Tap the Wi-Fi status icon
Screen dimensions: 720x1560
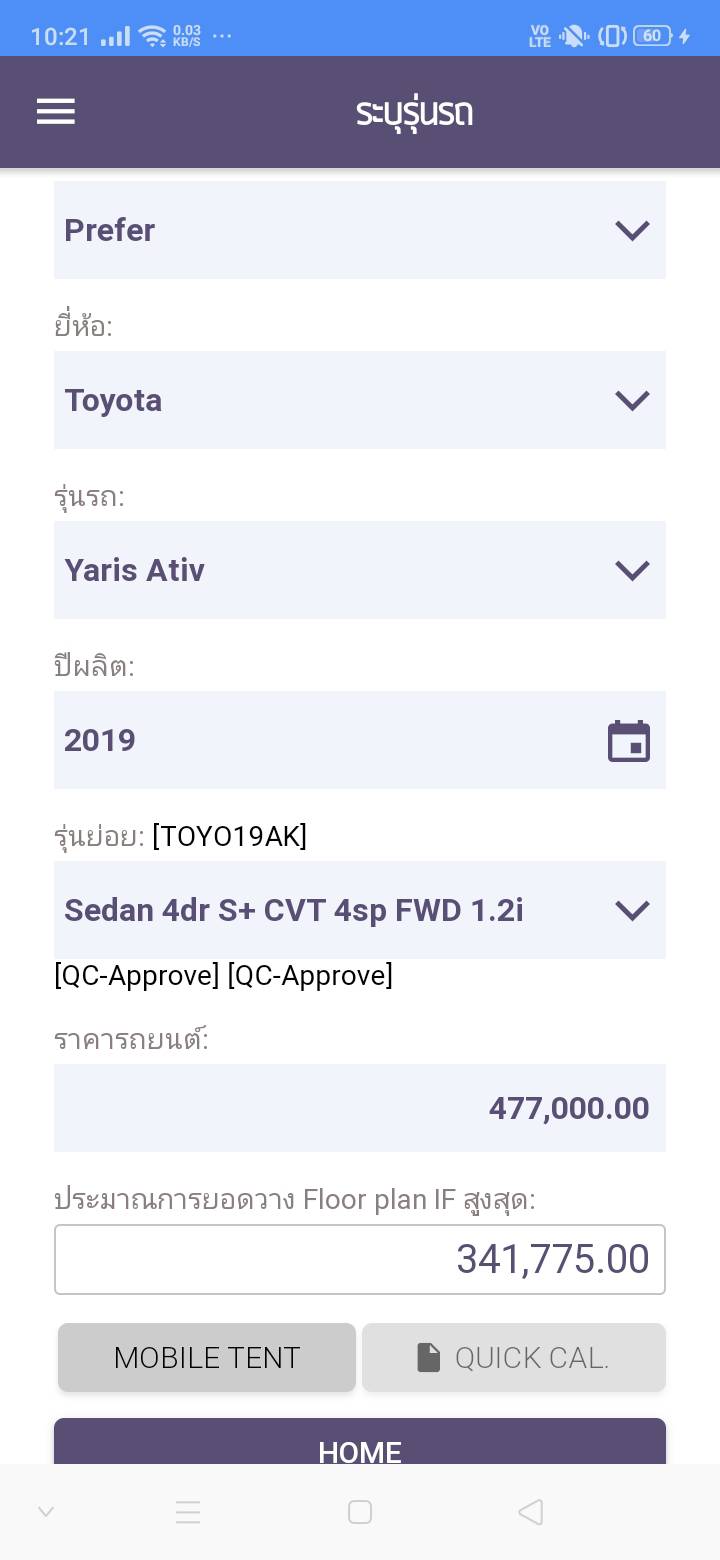[153, 37]
